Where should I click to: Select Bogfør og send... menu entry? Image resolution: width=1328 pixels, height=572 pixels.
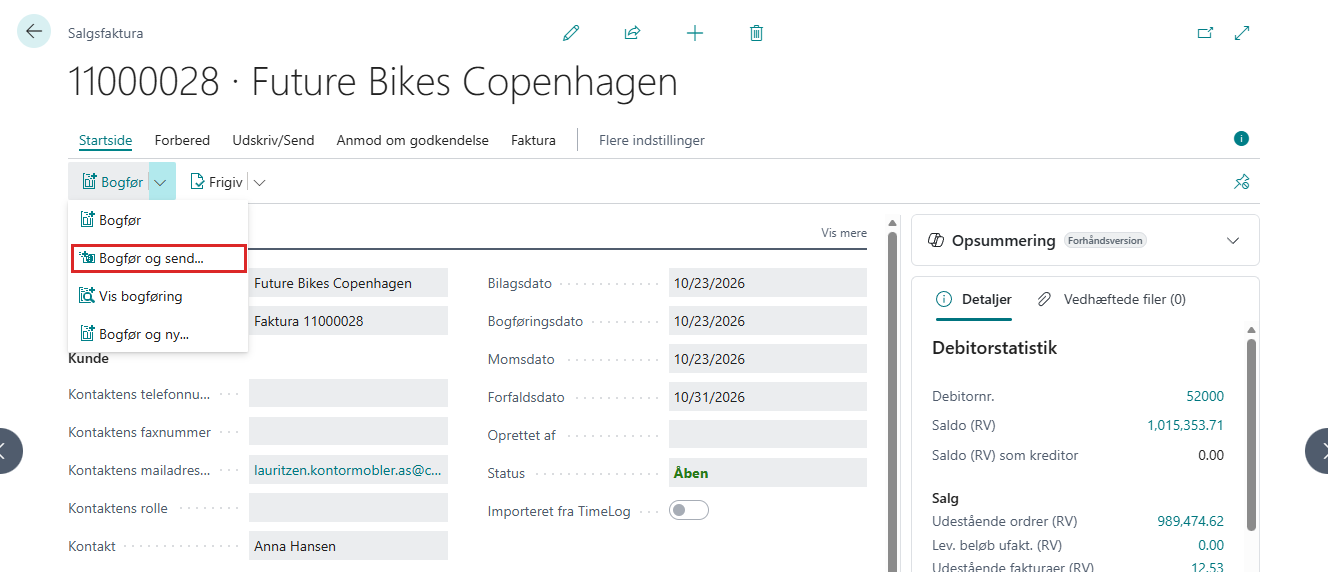(x=158, y=258)
